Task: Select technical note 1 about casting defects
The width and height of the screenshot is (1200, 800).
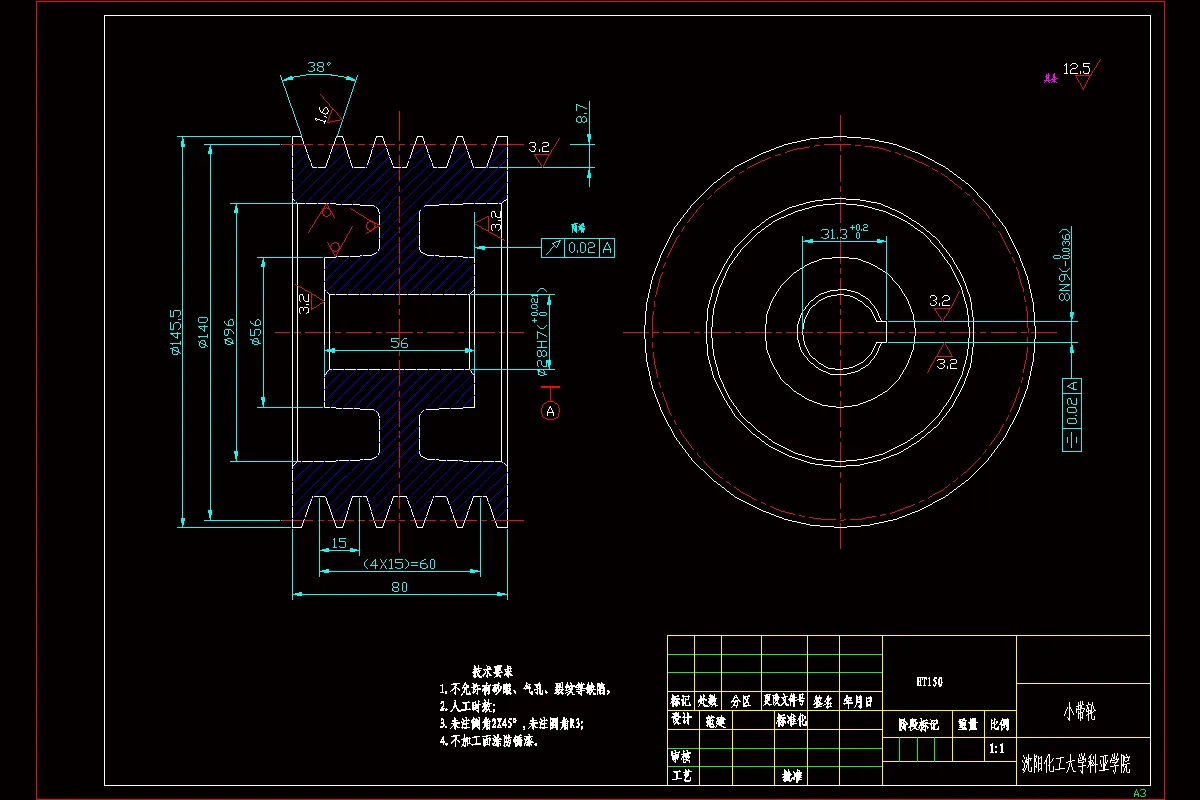Action: pyautogui.click(x=525, y=689)
